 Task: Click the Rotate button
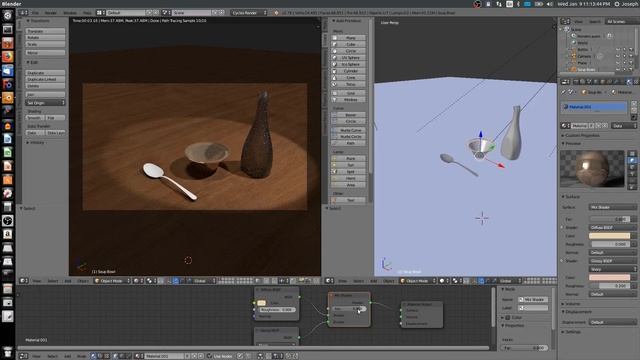coord(45,38)
